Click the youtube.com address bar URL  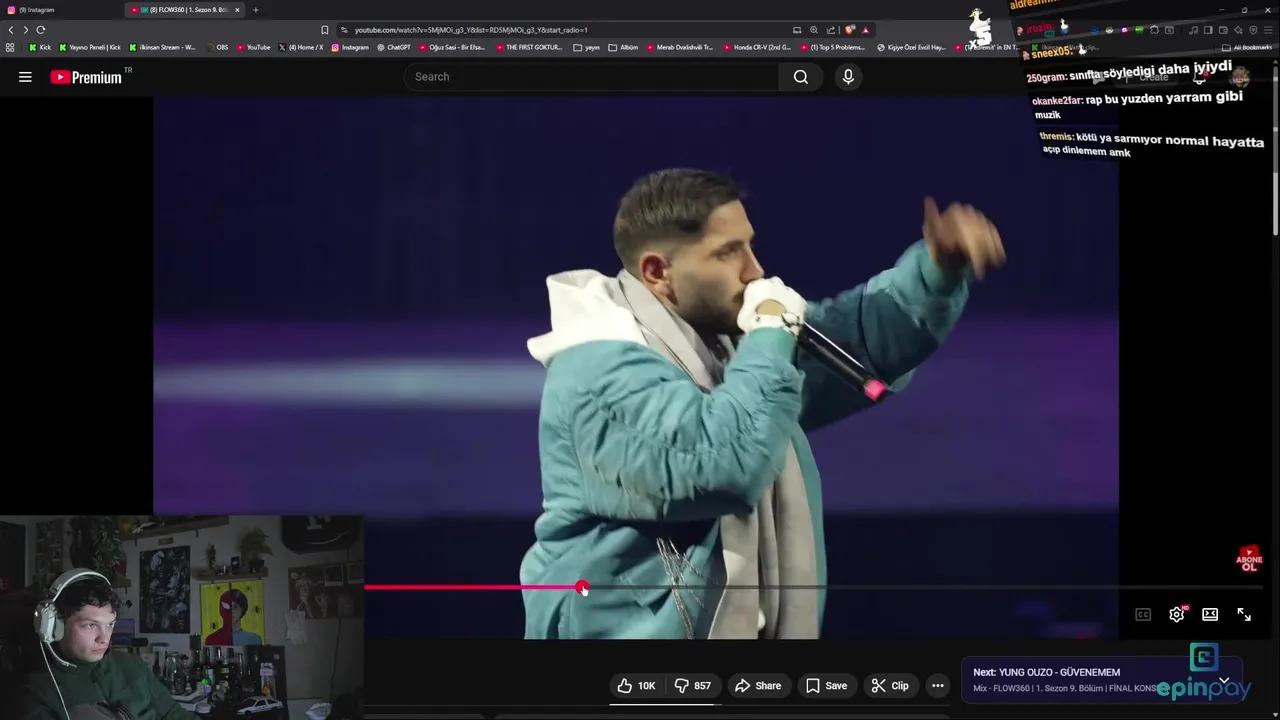tap(471, 30)
